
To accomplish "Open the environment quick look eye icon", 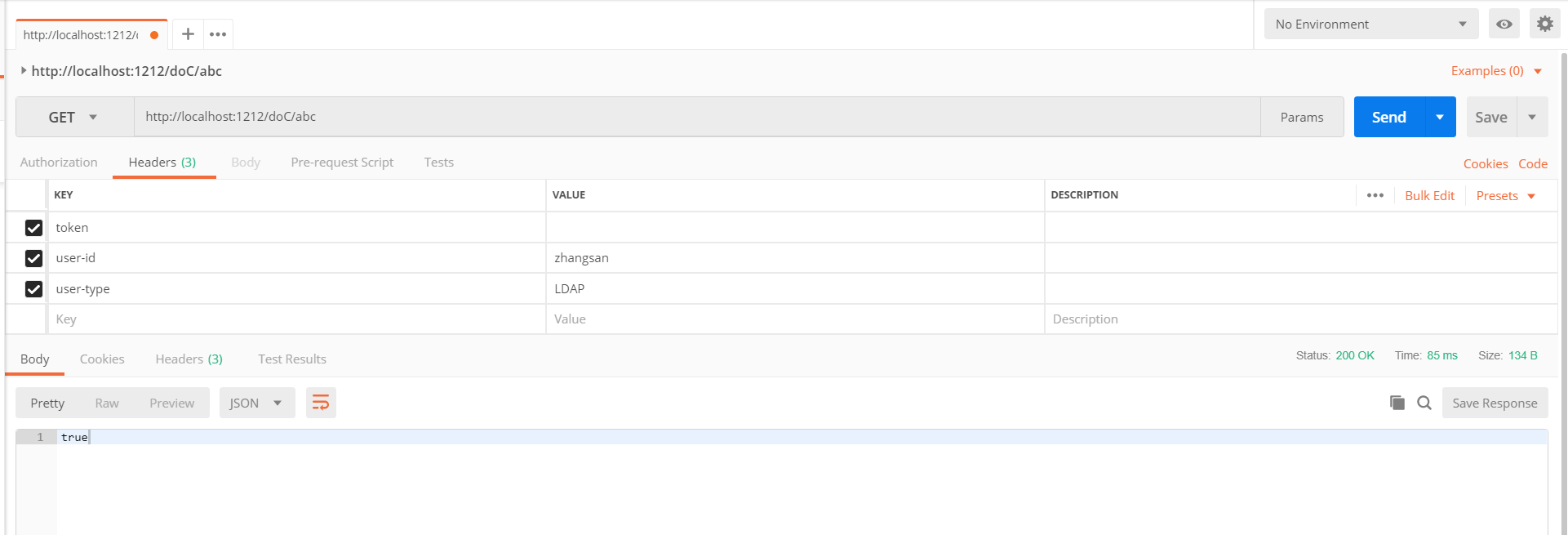I will pos(1504,25).
